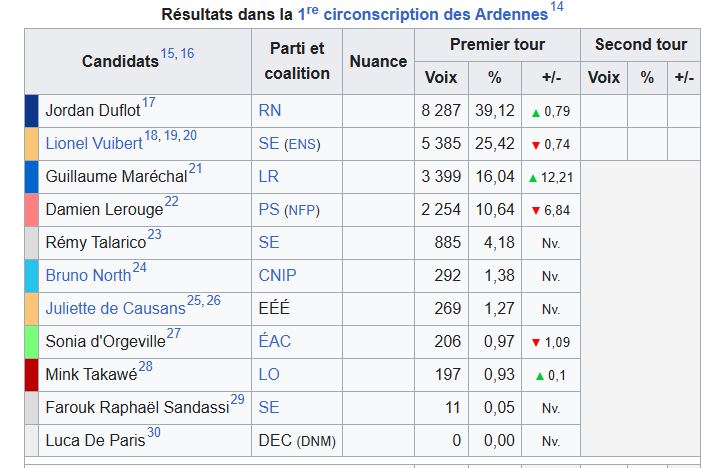The height and width of the screenshot is (468, 702).
Task: Click the ENS link beside Lionel Vuibert
Action: (x=303, y=145)
